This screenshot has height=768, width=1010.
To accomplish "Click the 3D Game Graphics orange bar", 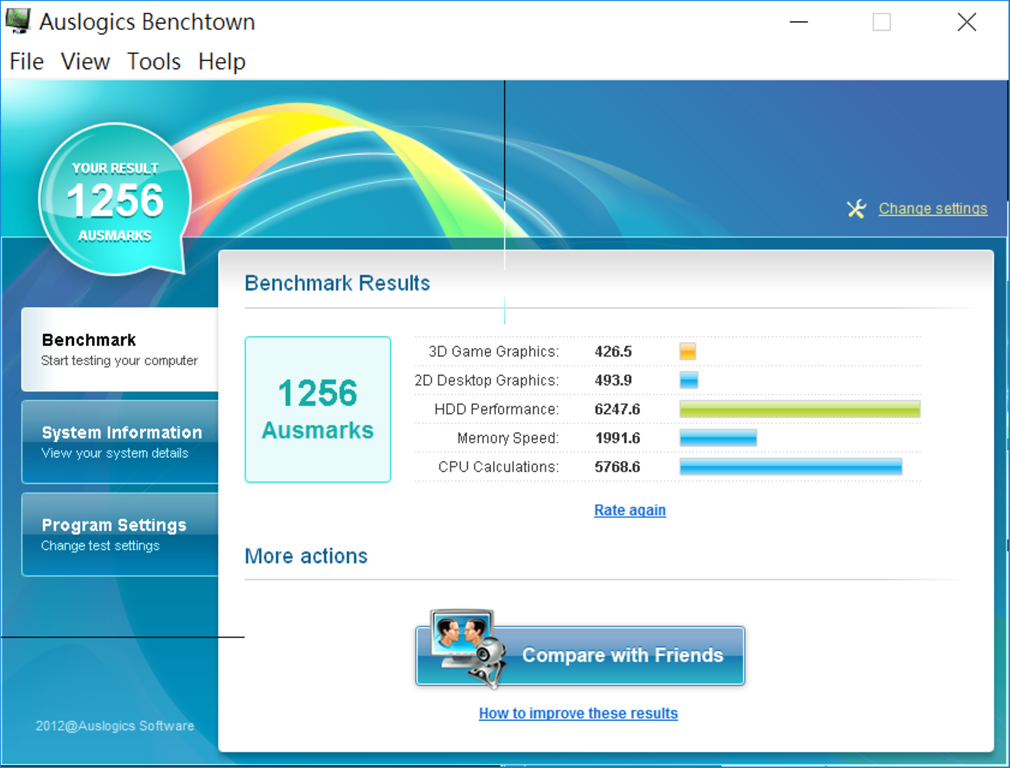I will [688, 351].
